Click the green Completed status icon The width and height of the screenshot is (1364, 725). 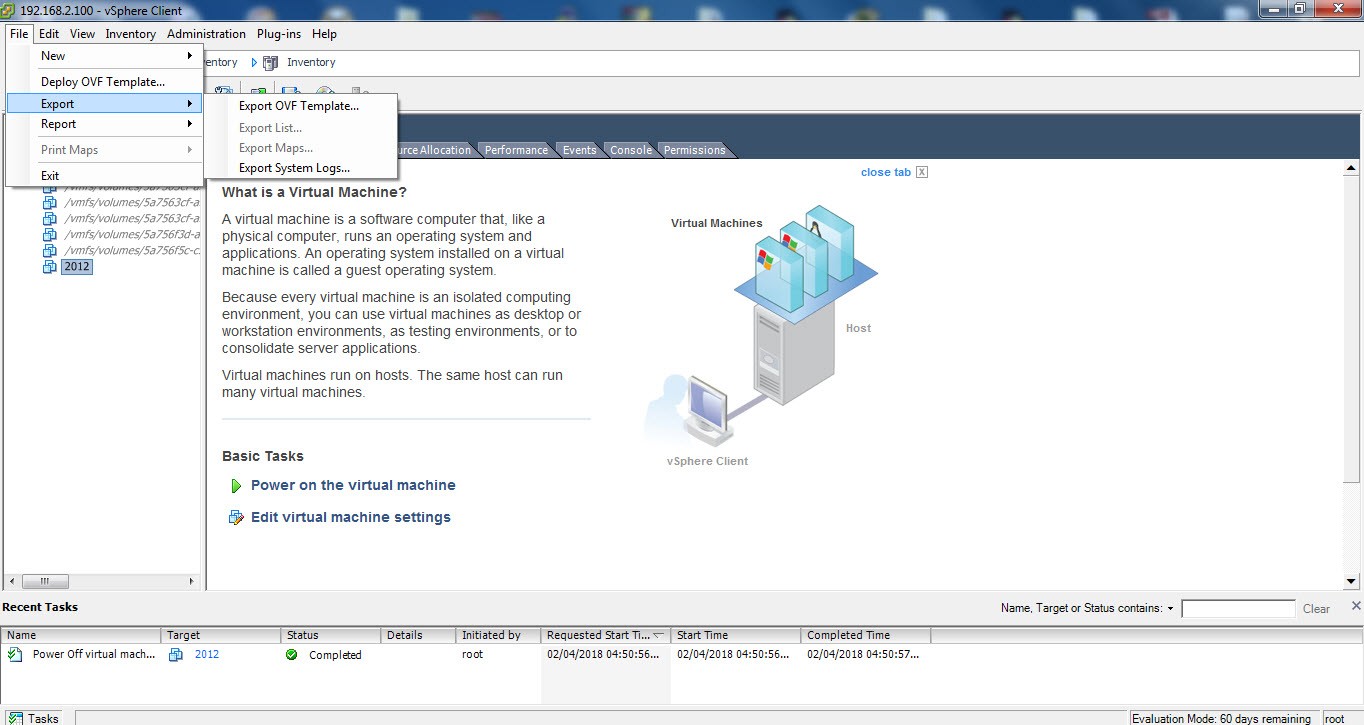(291, 655)
